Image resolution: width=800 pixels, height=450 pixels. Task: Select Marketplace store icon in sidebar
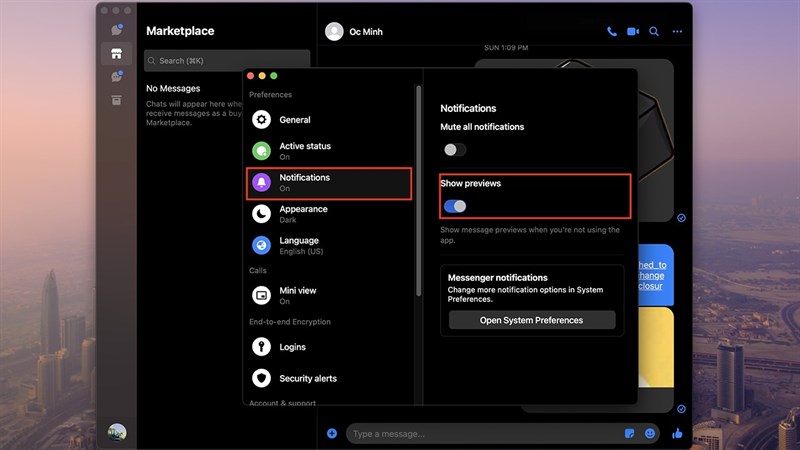116,54
